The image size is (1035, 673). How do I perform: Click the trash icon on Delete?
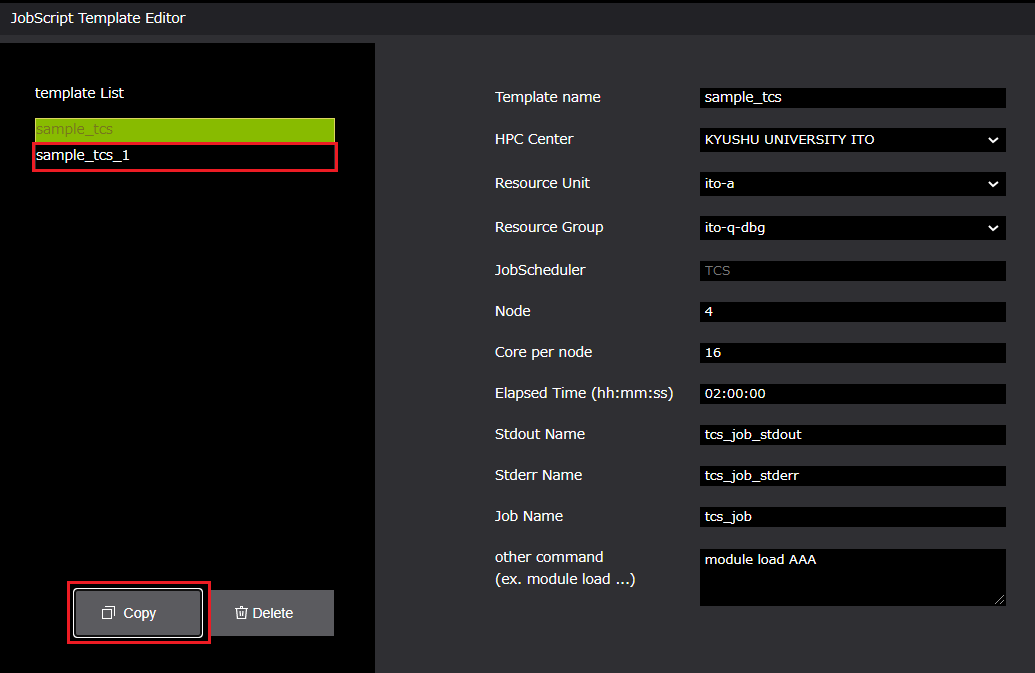tap(241, 613)
